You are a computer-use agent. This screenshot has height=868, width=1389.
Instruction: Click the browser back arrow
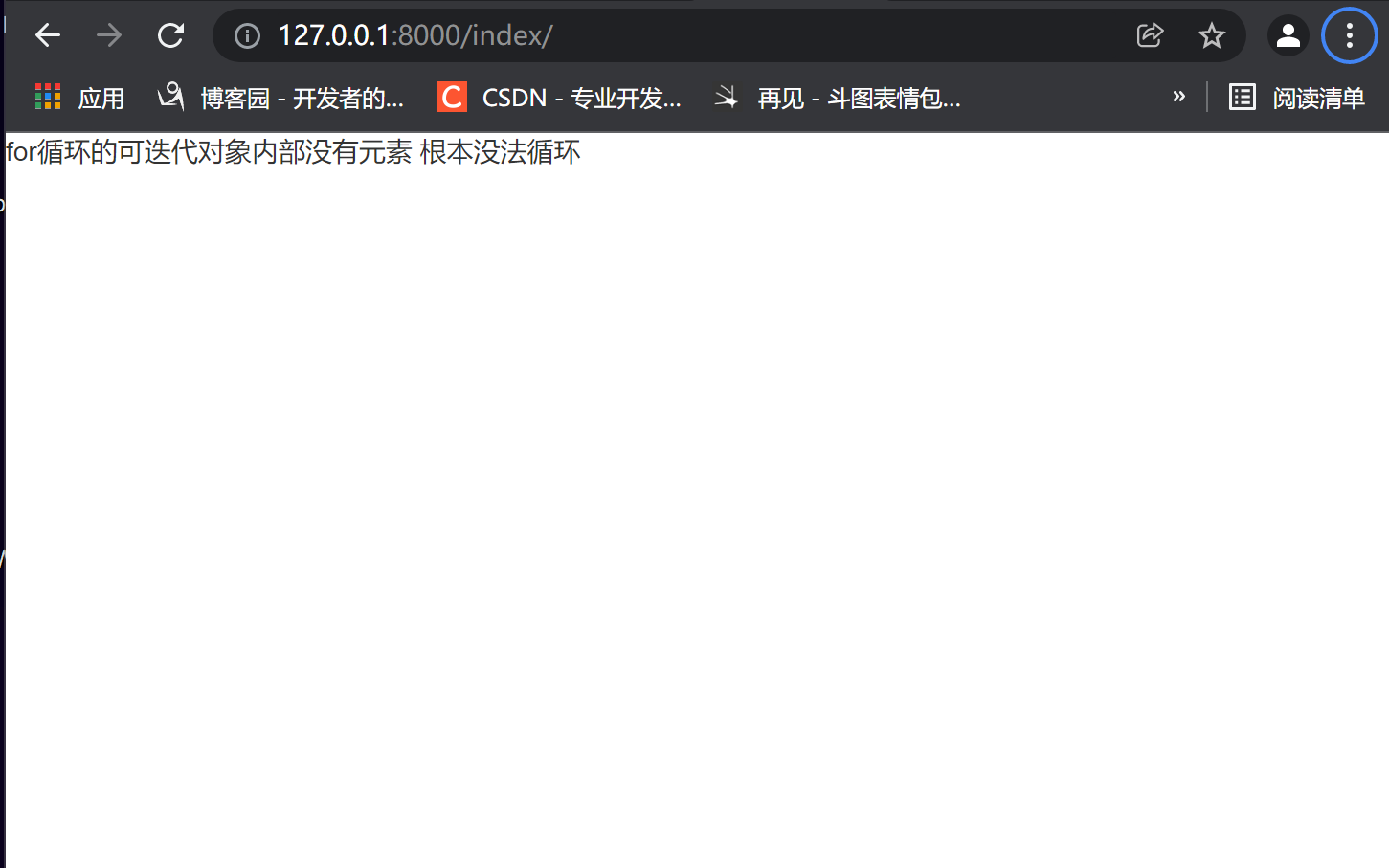(x=48, y=35)
